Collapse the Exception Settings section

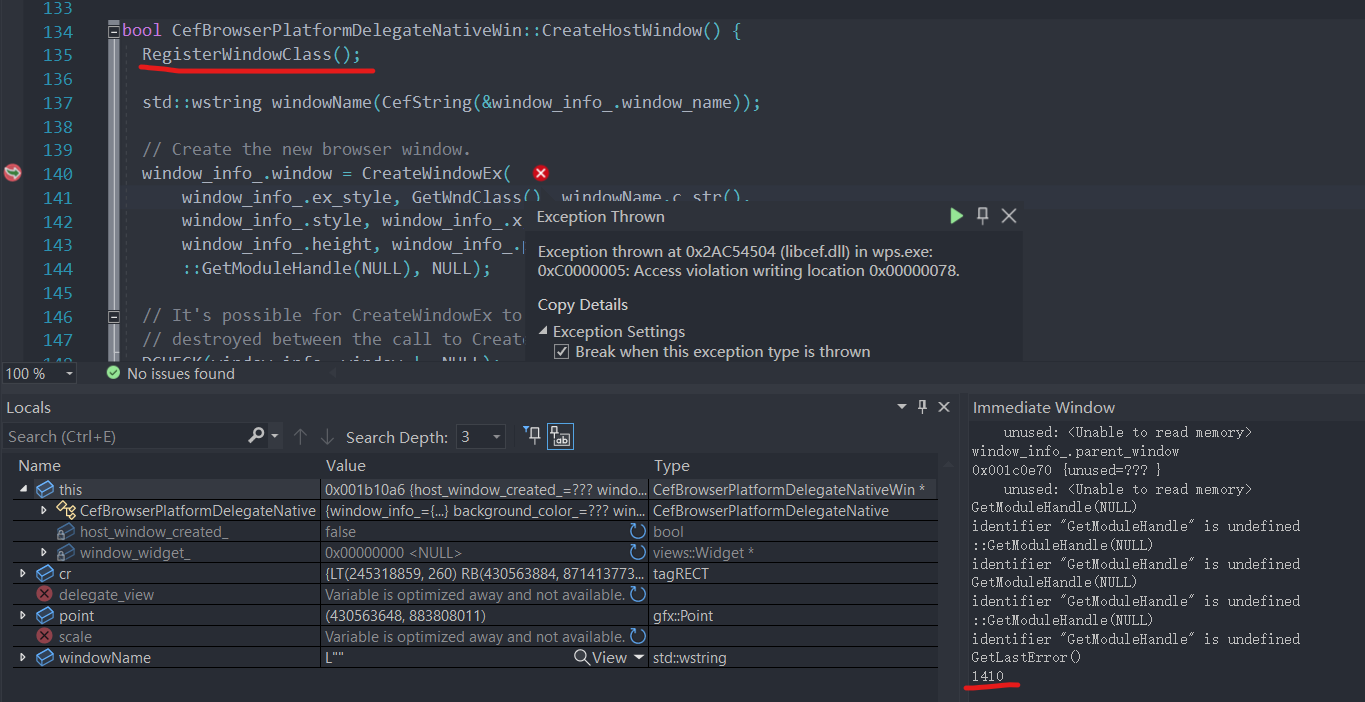[x=542, y=331]
